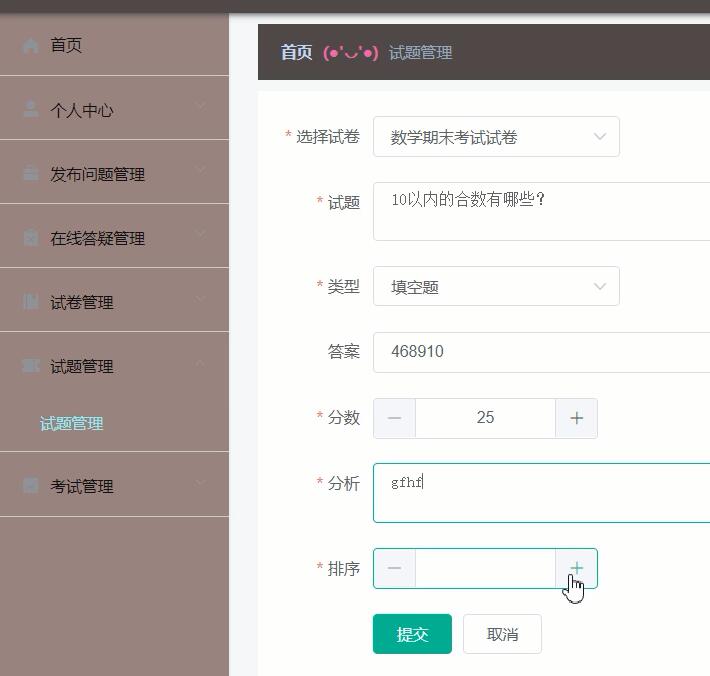The image size is (710, 676).
Task: Open the 选择试卷 dropdown
Action: coord(496,137)
